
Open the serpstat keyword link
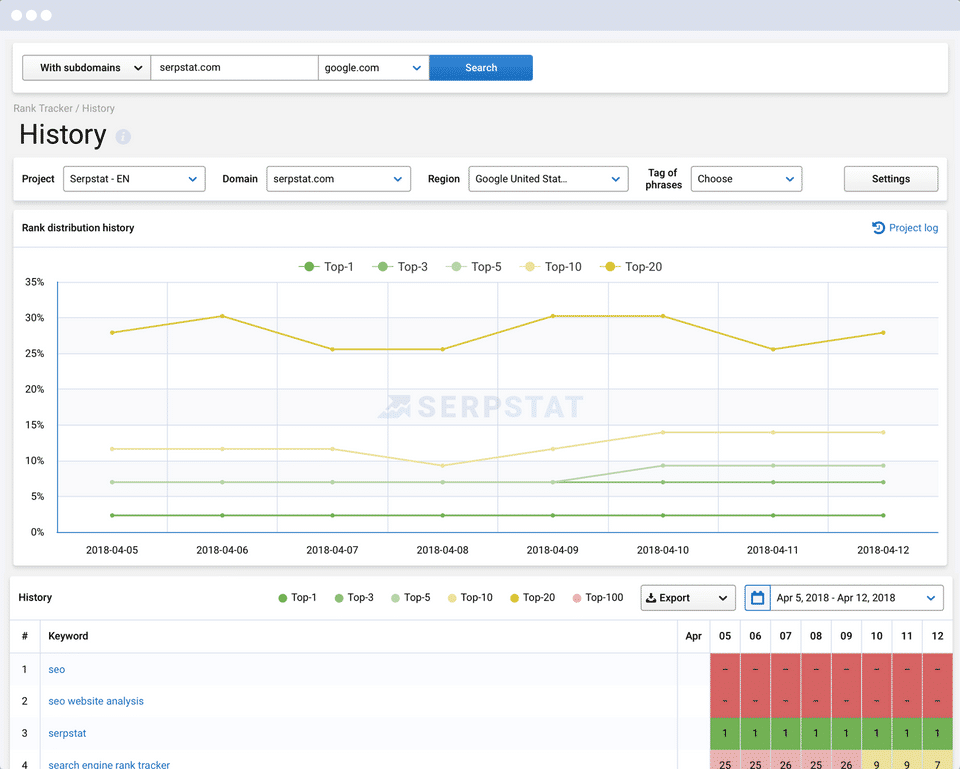pyautogui.click(x=67, y=733)
